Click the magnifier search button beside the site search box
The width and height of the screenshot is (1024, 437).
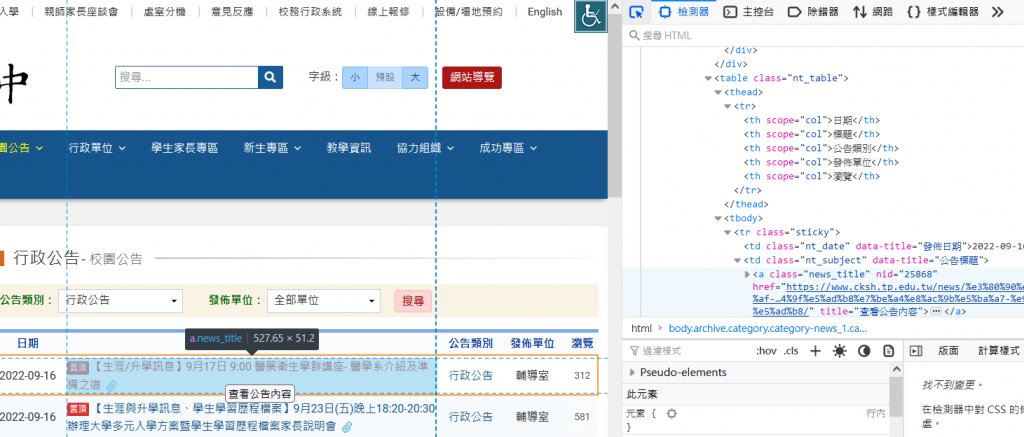pyautogui.click(x=270, y=78)
